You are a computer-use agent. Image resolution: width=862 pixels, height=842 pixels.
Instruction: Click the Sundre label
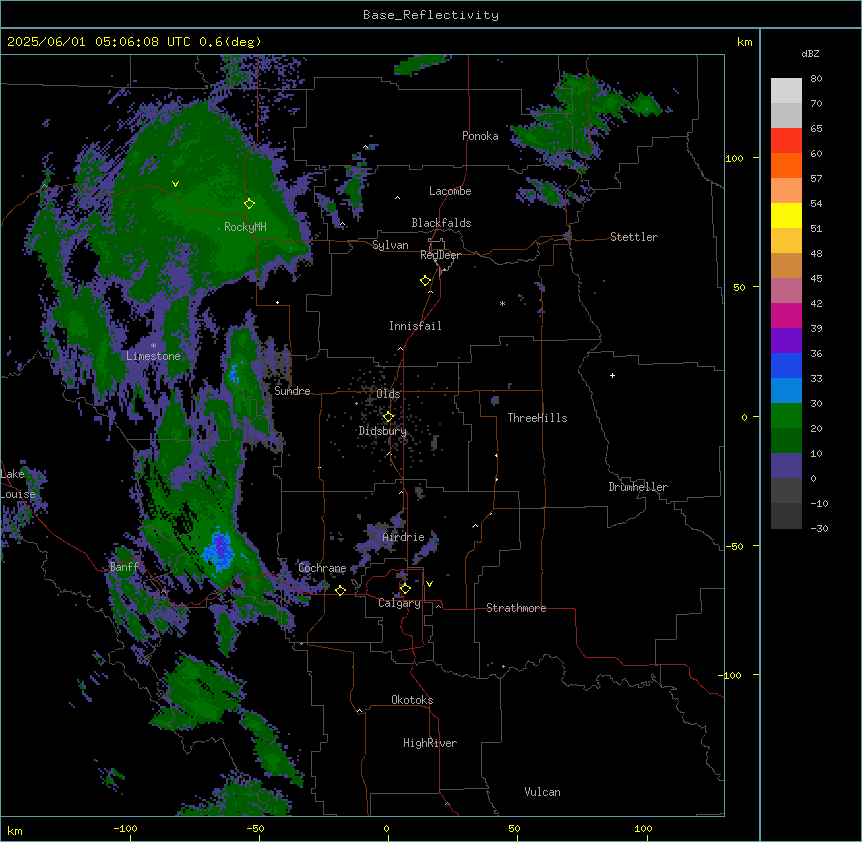click(x=292, y=391)
